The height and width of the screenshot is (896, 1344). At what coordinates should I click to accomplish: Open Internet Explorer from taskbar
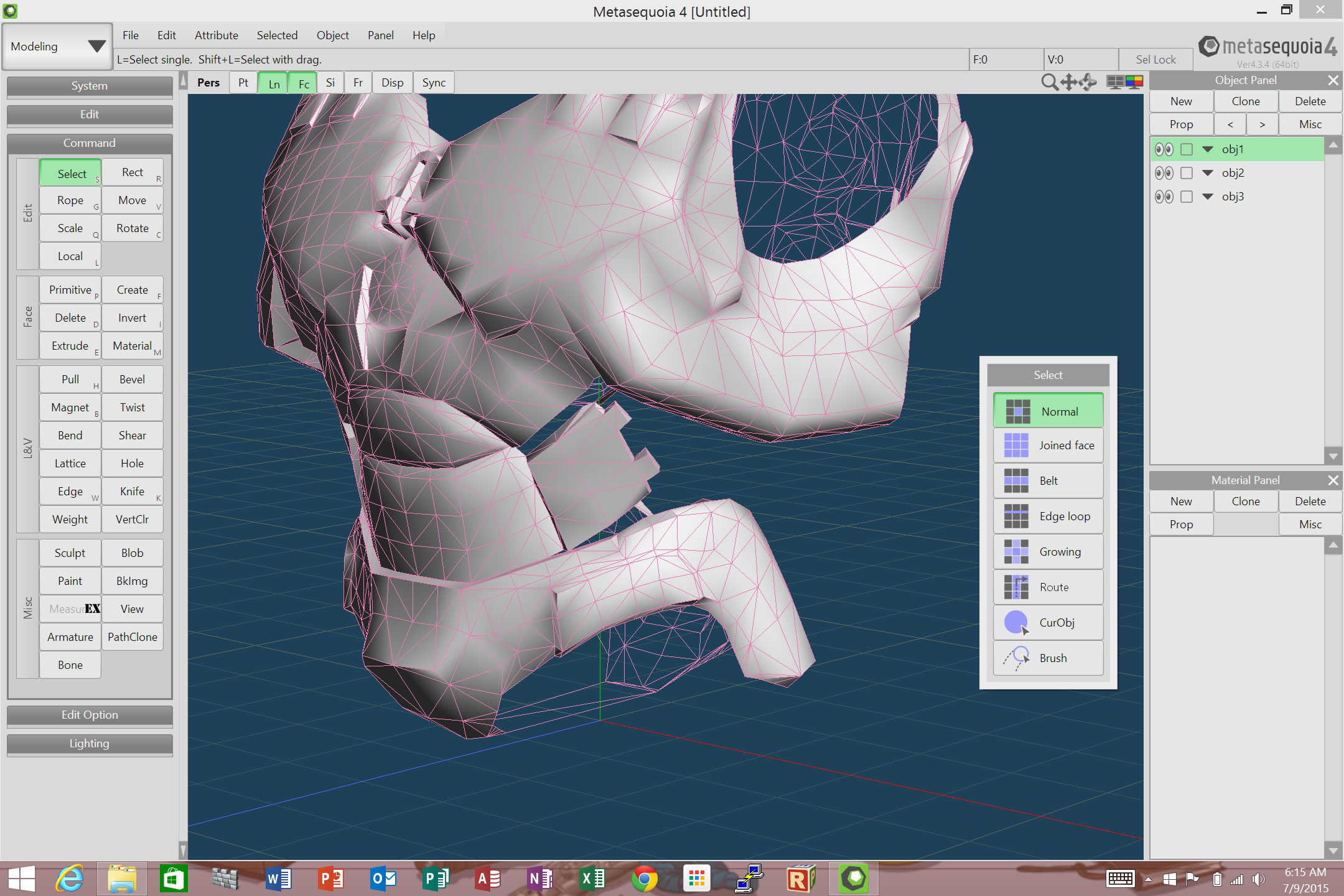click(70, 879)
